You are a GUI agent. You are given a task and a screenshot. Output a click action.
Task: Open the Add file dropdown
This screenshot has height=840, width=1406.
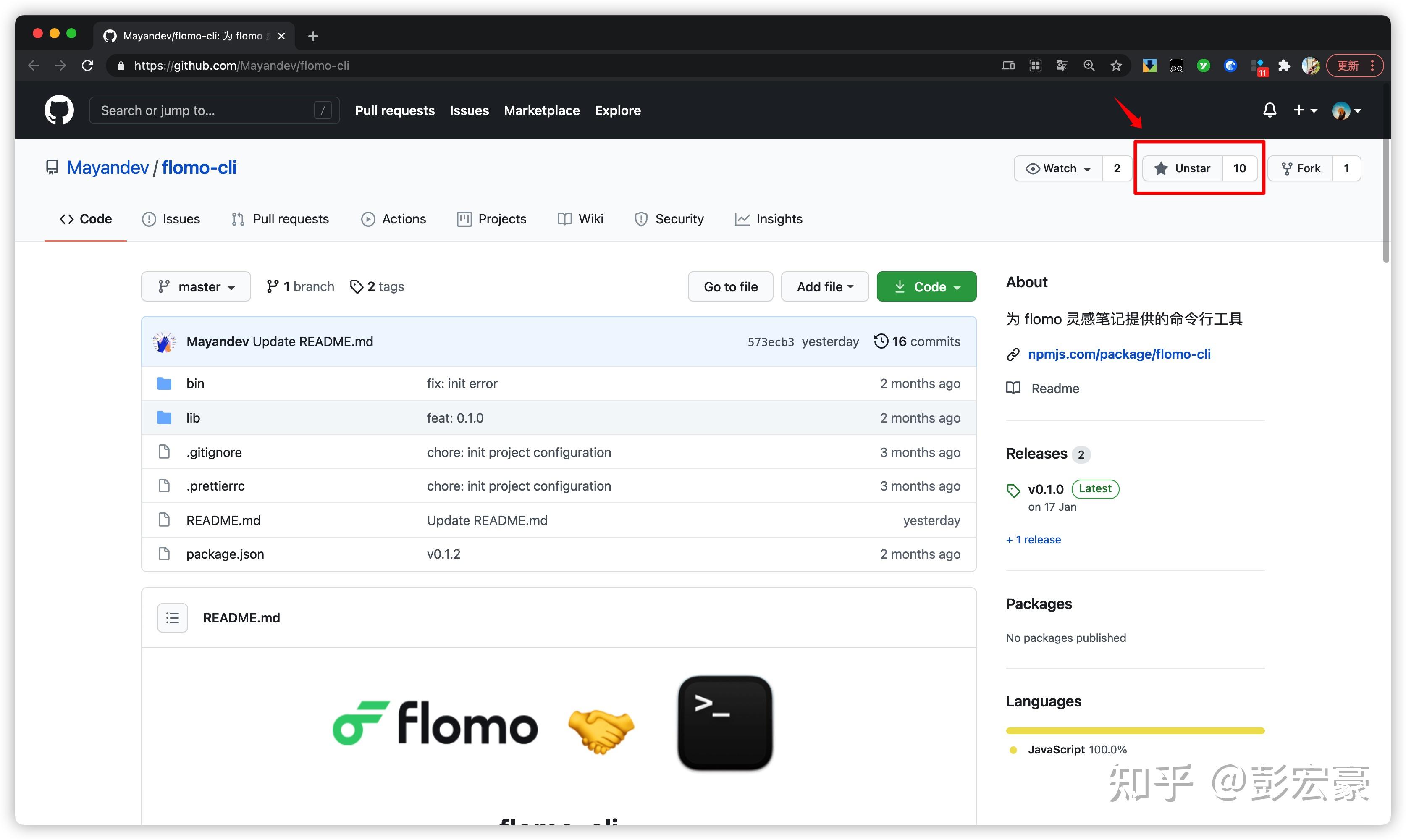click(x=824, y=286)
